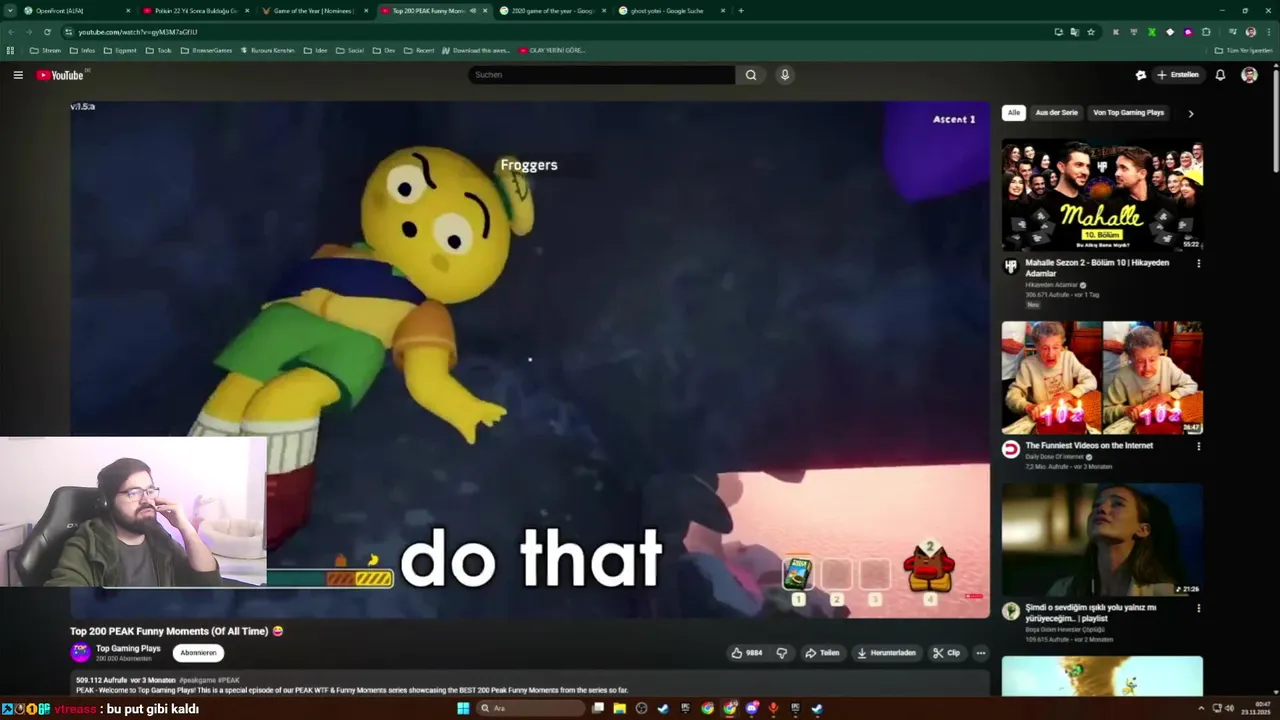Click the Herunterladen download button
Screen dimensions: 1280x720
click(886, 653)
